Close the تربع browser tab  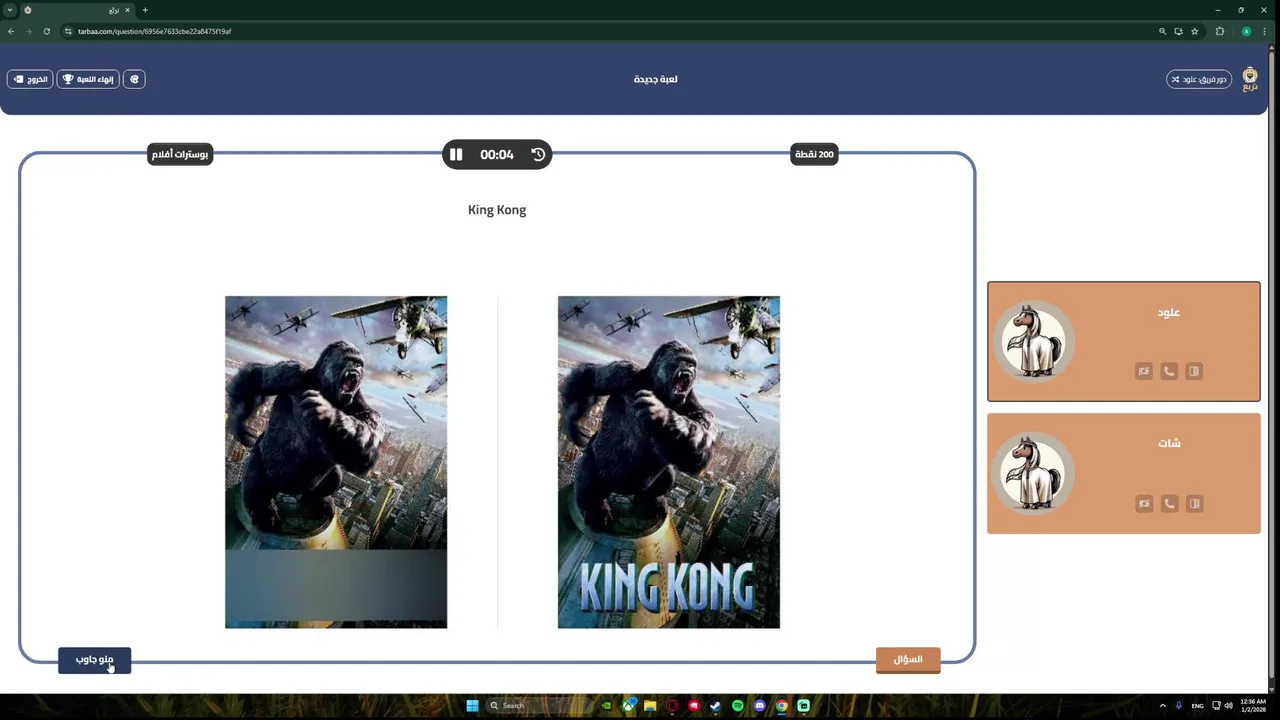[x=127, y=10]
